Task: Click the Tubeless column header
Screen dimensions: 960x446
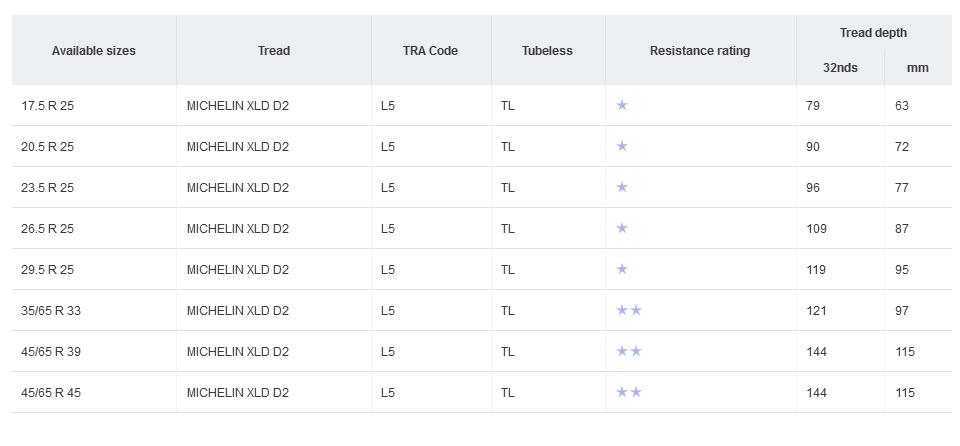Action: click(547, 51)
